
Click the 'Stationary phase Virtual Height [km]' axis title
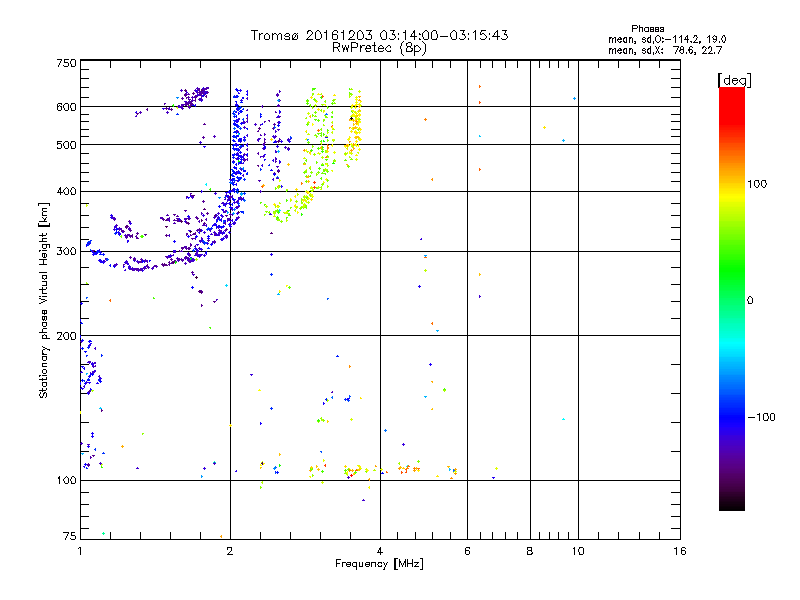(44, 300)
